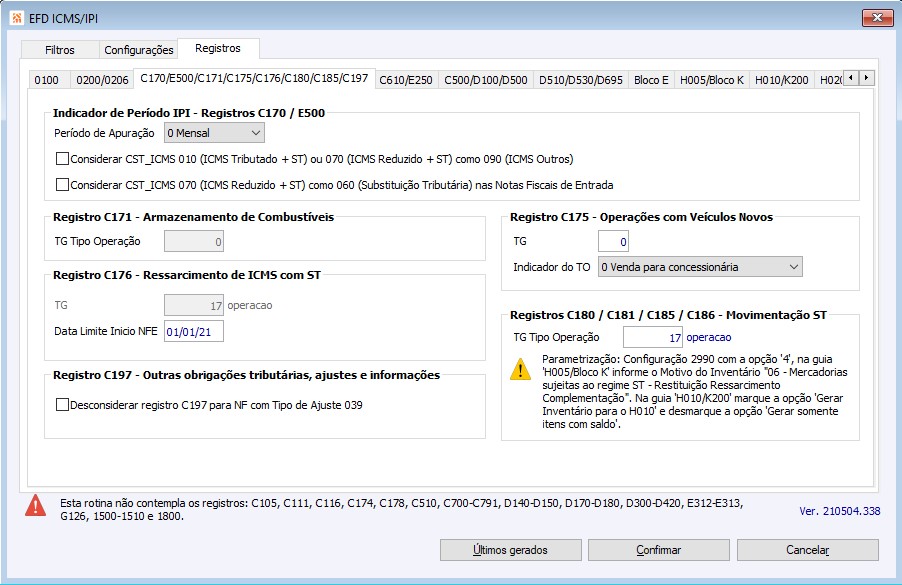Toggle Desconsiderar registro C197 checkbox
Viewport: 902px width, 585px height.
62,405
